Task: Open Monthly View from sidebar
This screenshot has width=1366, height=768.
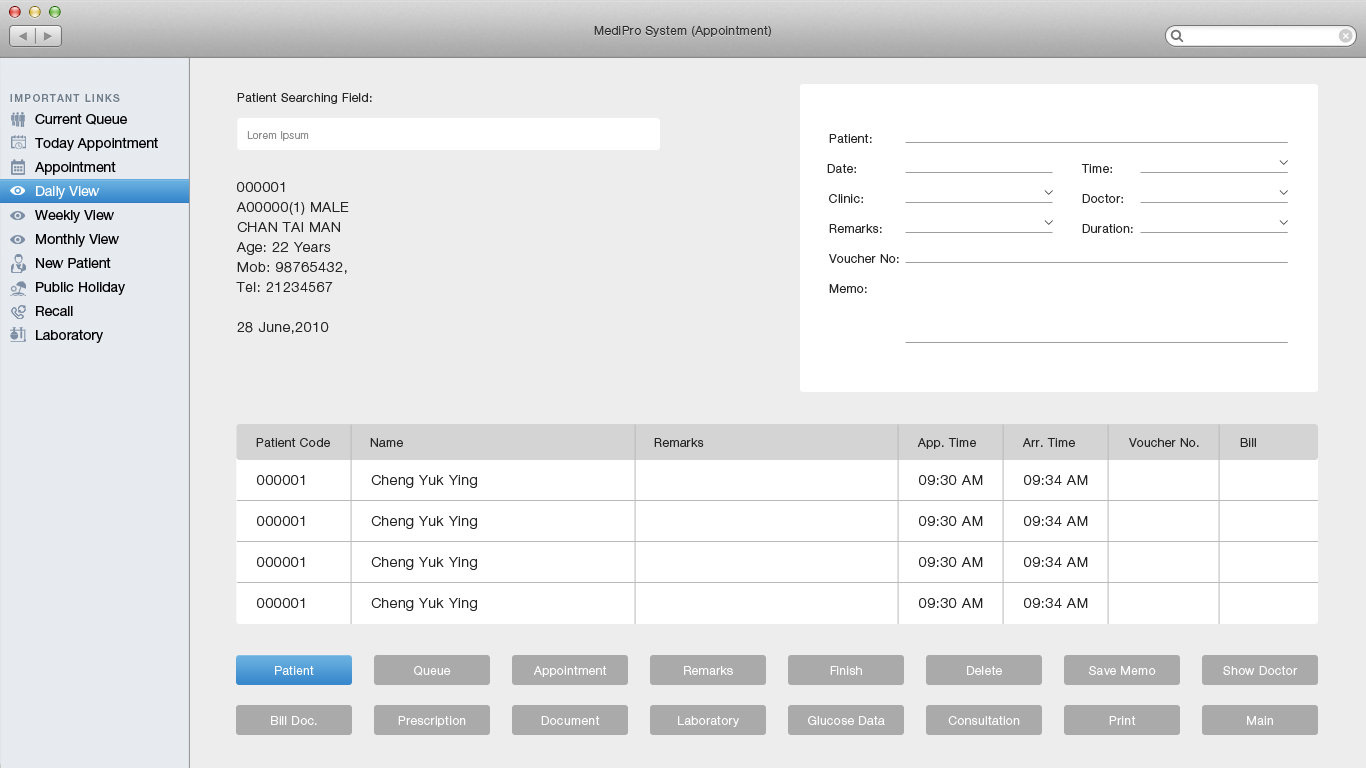Action: tap(76, 239)
